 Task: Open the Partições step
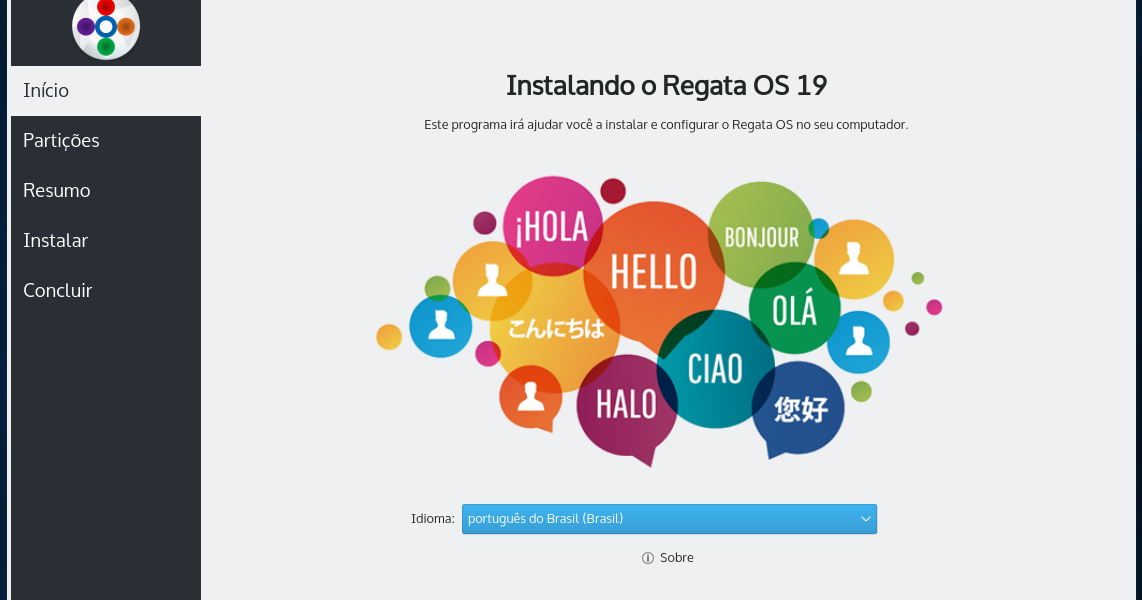click(61, 140)
